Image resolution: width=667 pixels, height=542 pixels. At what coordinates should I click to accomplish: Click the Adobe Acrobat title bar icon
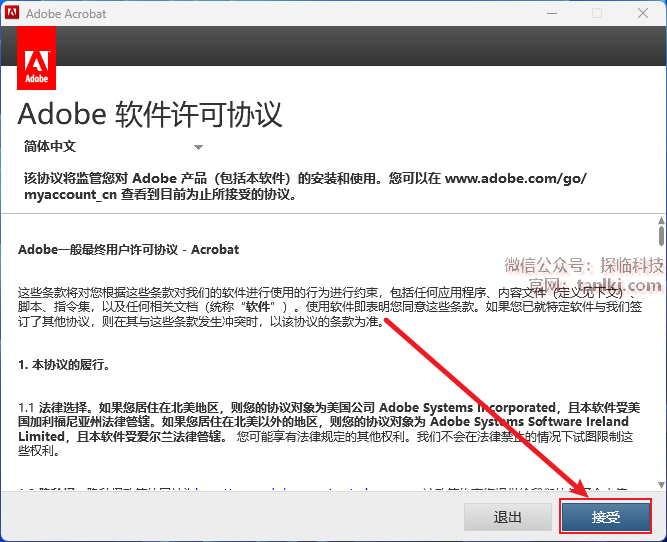pos(12,13)
